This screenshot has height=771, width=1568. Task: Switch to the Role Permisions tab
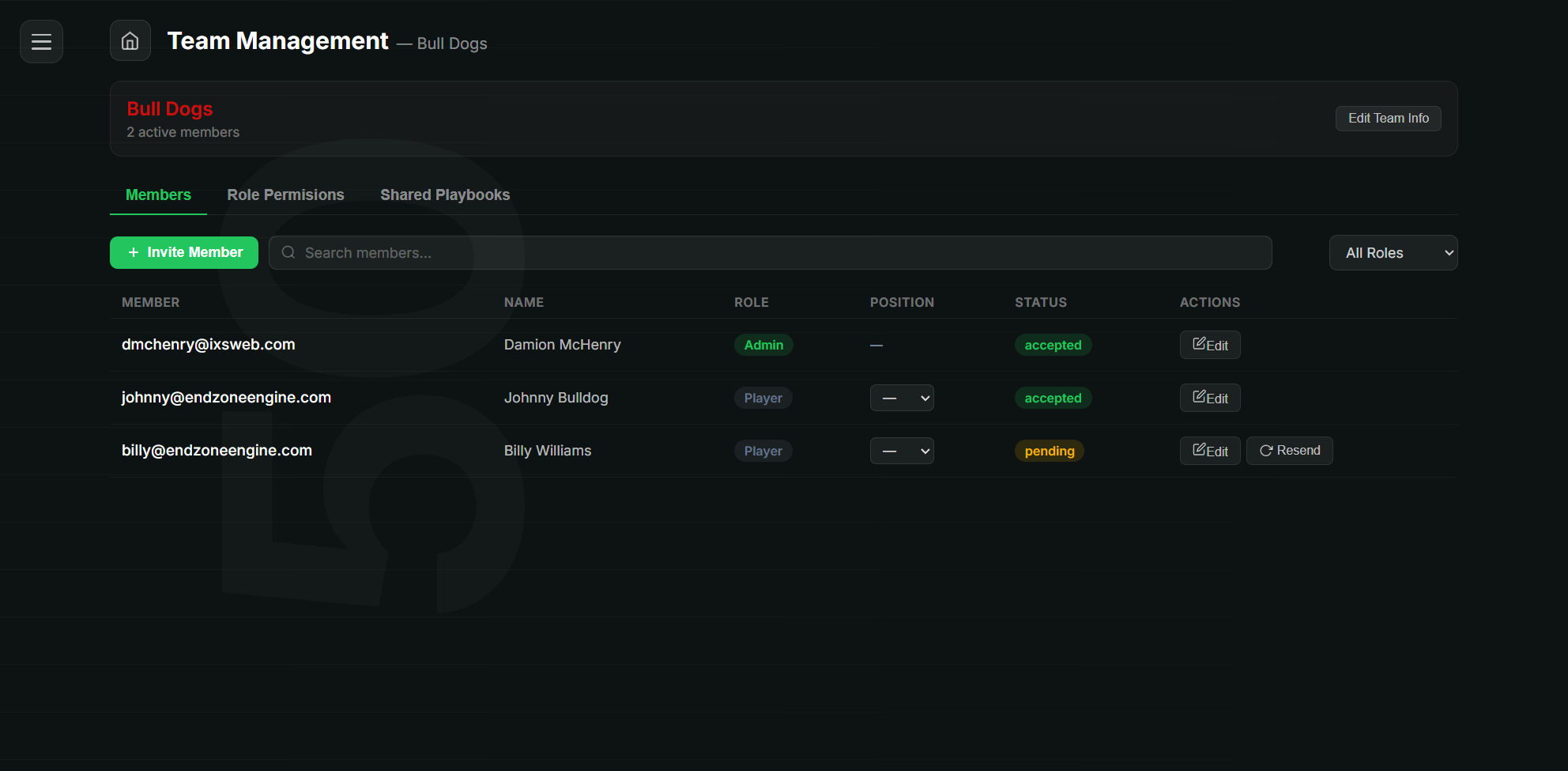click(x=285, y=195)
